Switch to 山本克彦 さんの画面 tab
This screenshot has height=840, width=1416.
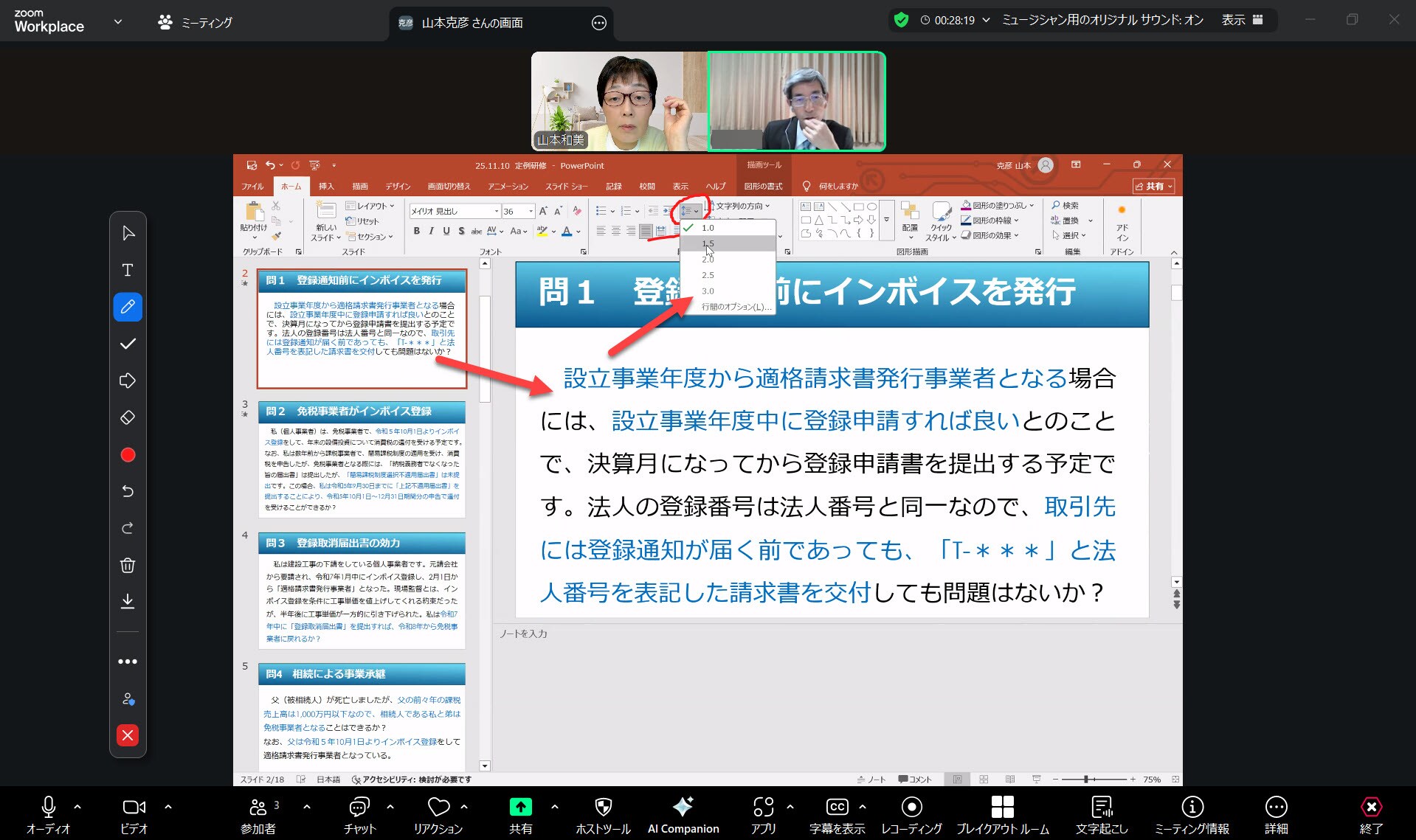472,23
